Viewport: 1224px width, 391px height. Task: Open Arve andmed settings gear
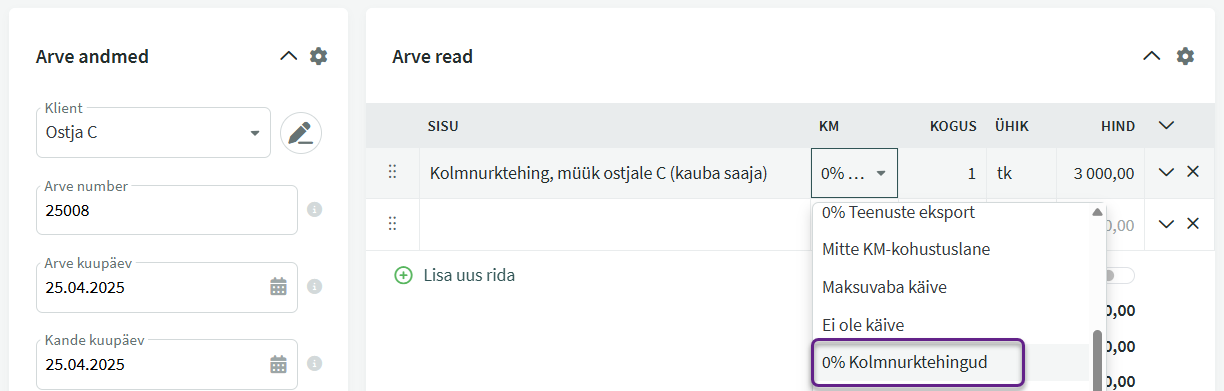[318, 56]
